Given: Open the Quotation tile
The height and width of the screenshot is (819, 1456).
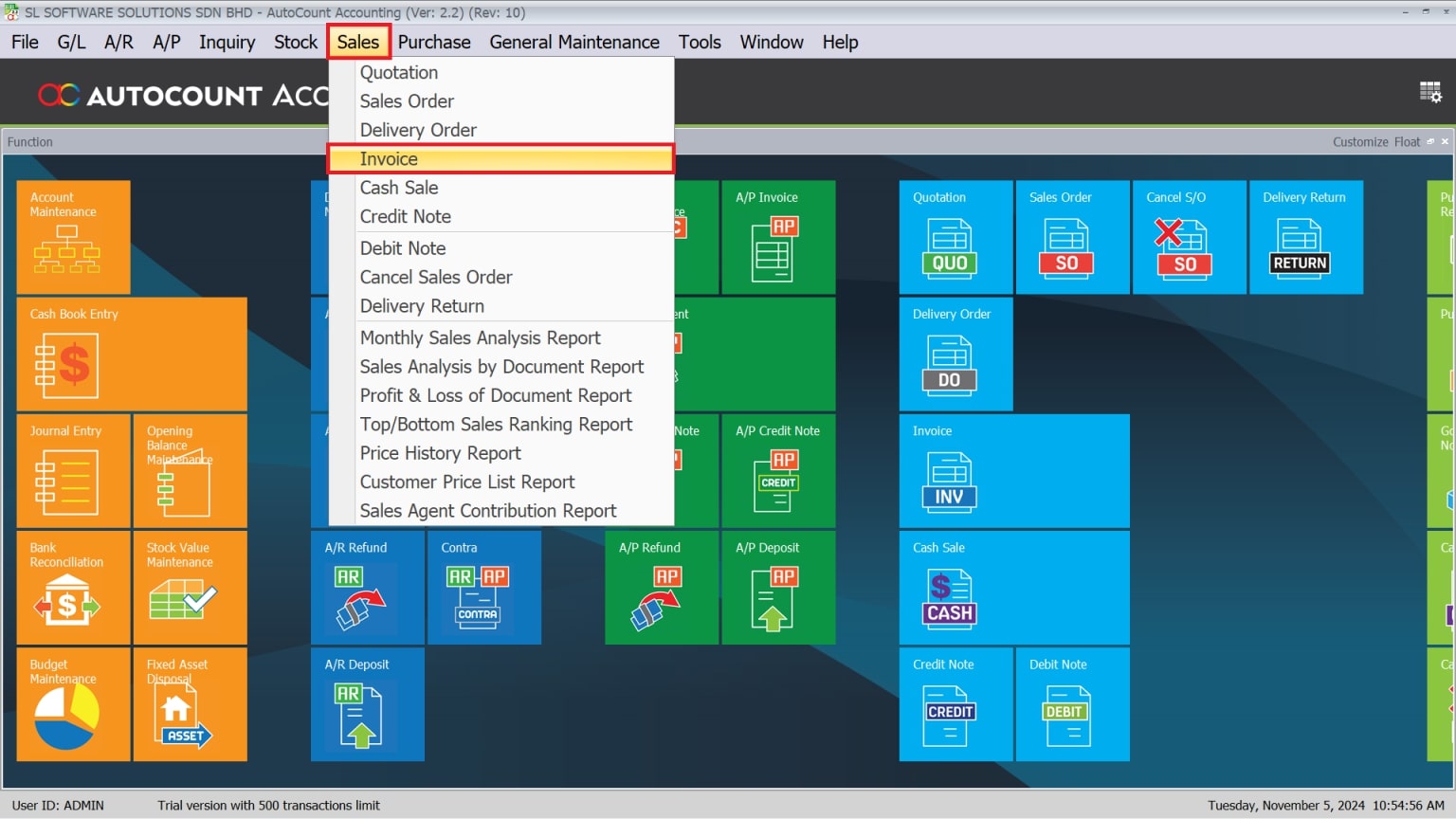Looking at the screenshot, I should tap(955, 237).
